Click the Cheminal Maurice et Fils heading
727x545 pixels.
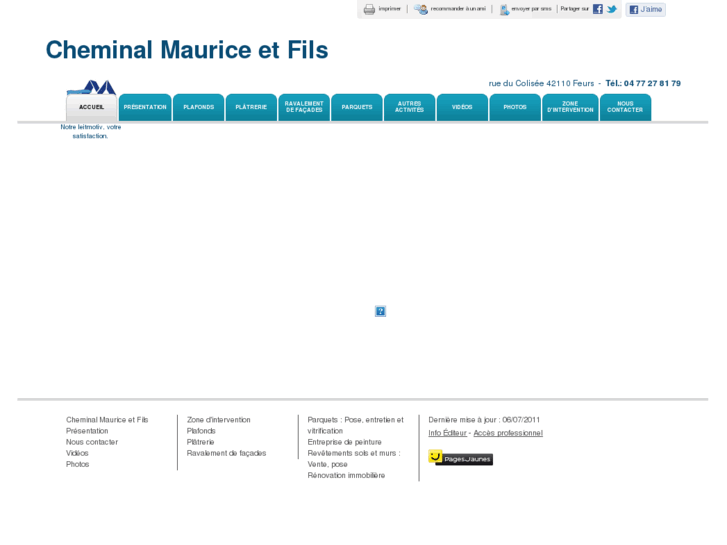click(187, 50)
